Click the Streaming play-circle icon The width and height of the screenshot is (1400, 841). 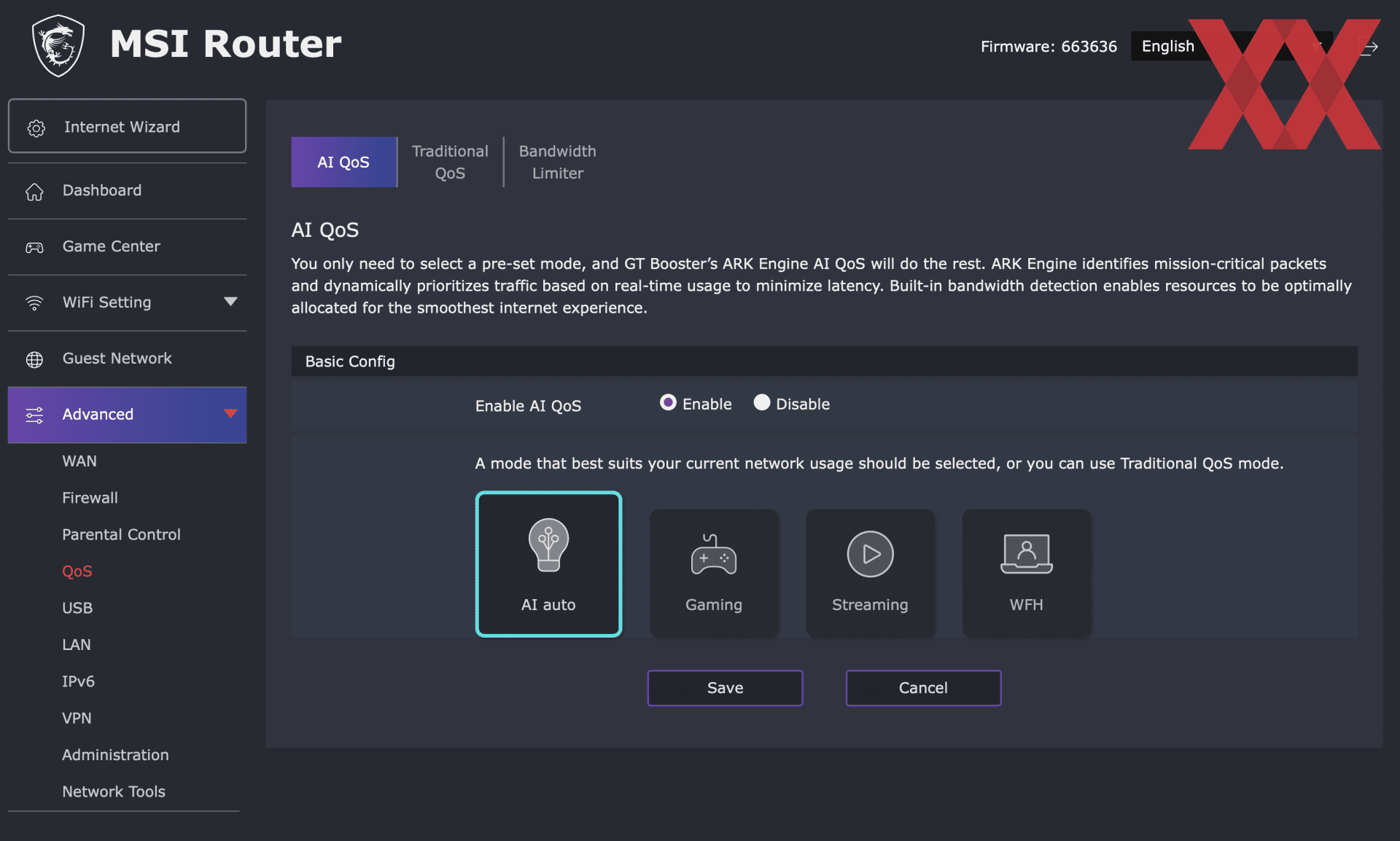pos(870,554)
